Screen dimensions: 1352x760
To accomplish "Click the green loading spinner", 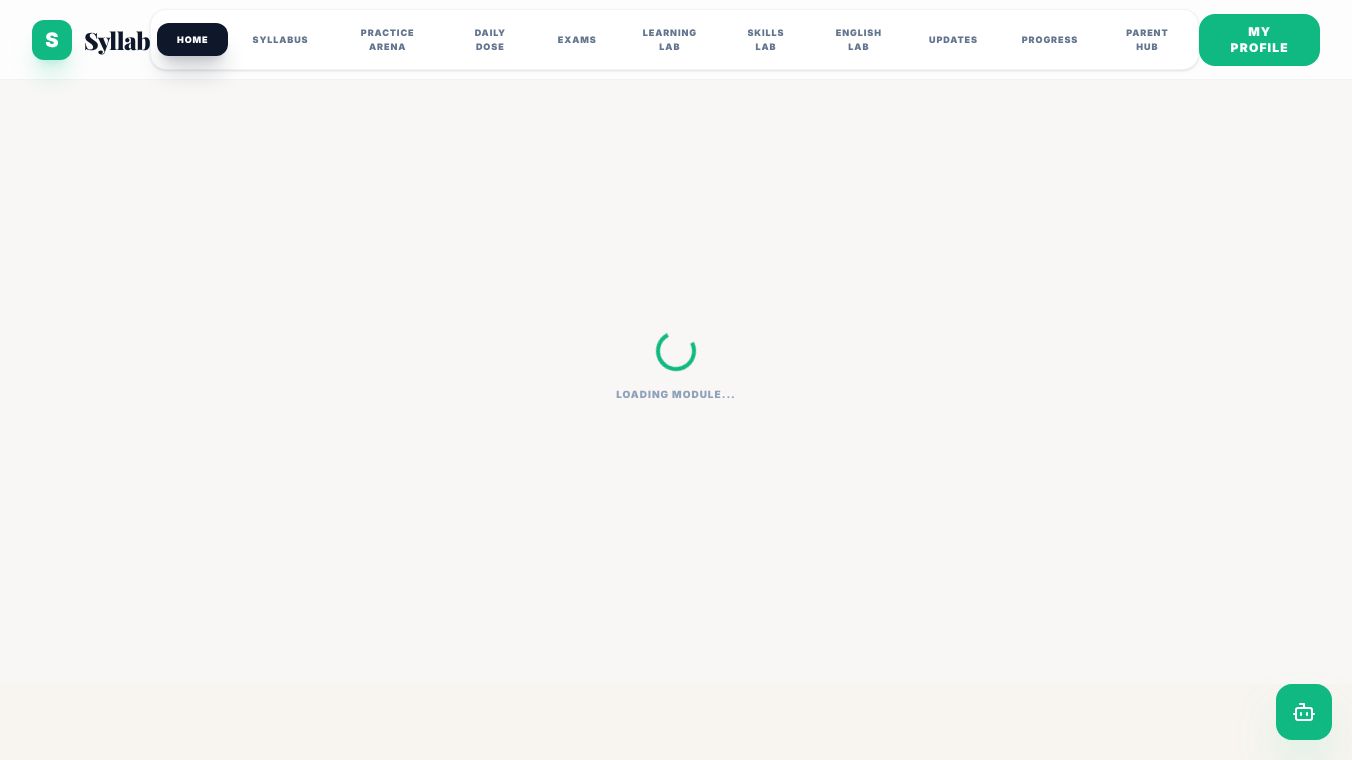I will [676, 351].
